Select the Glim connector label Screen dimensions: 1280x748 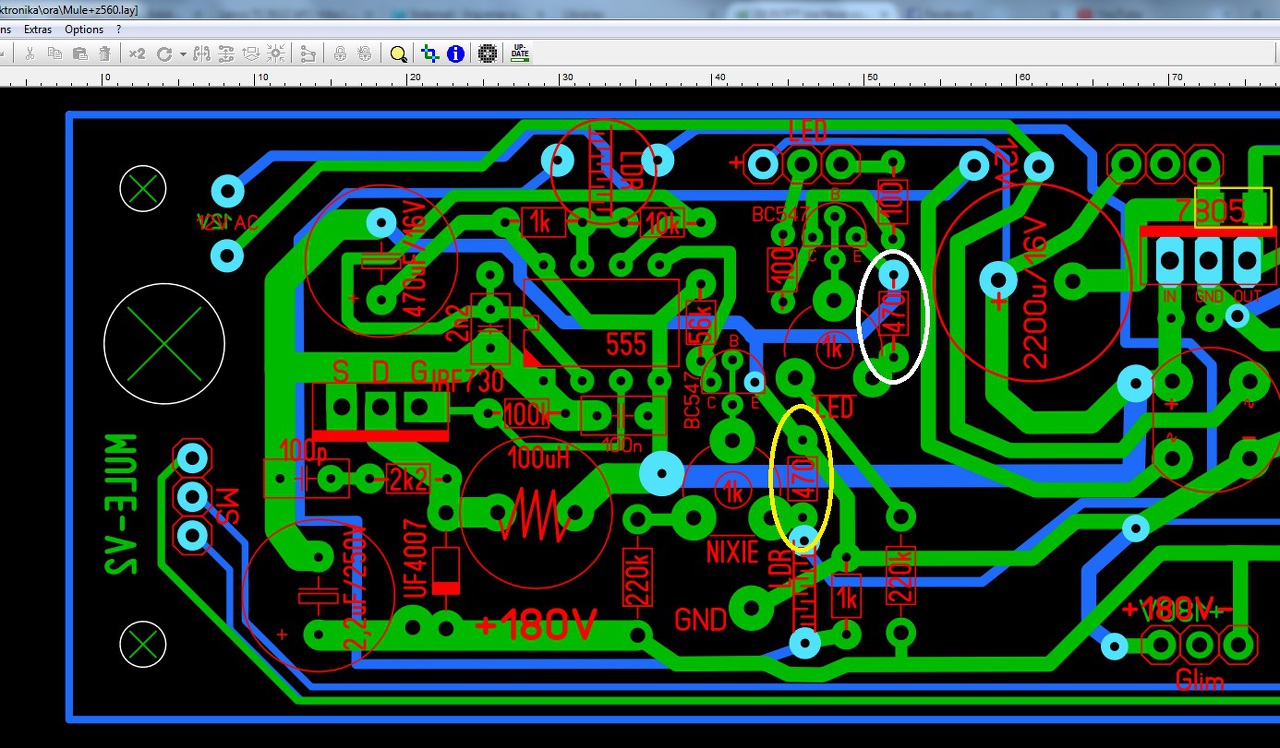(x=1199, y=681)
